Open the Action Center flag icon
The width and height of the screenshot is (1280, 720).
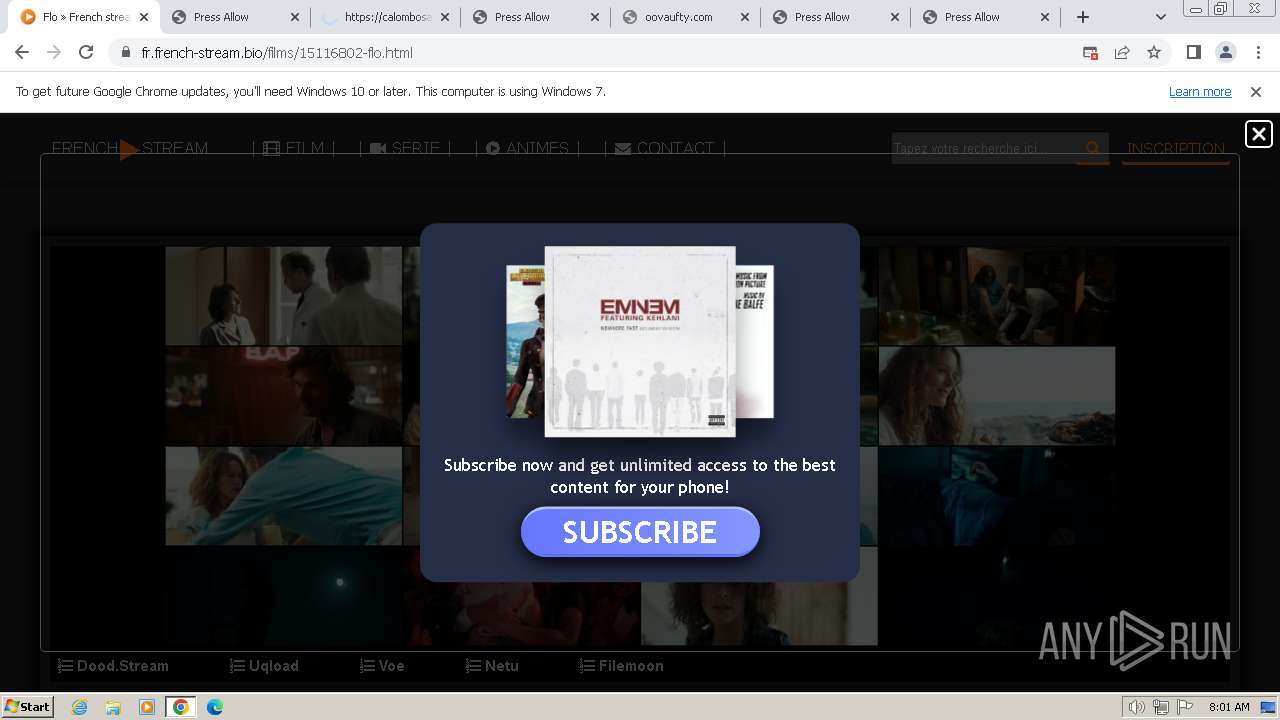(x=1184, y=707)
